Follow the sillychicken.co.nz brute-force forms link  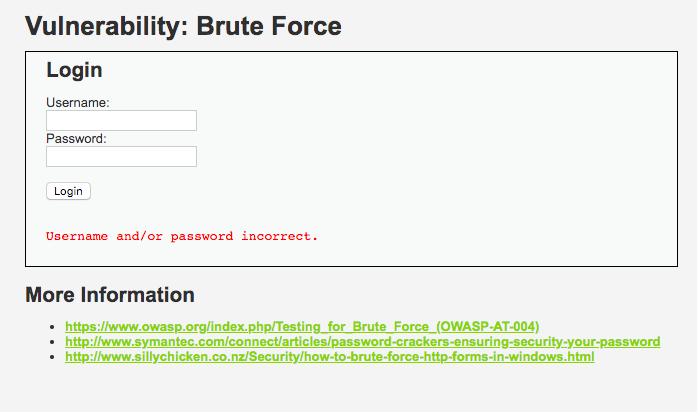coord(329,357)
